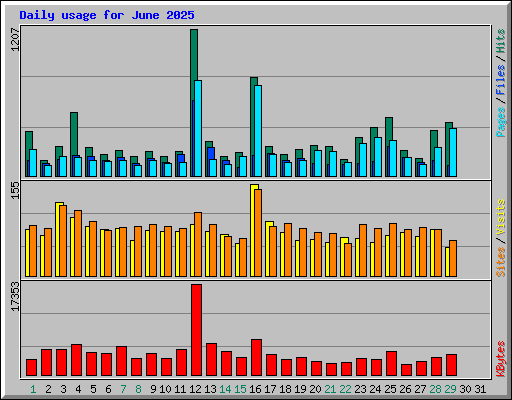Click the cyan pages bar for day 29

pyautogui.click(x=453, y=152)
